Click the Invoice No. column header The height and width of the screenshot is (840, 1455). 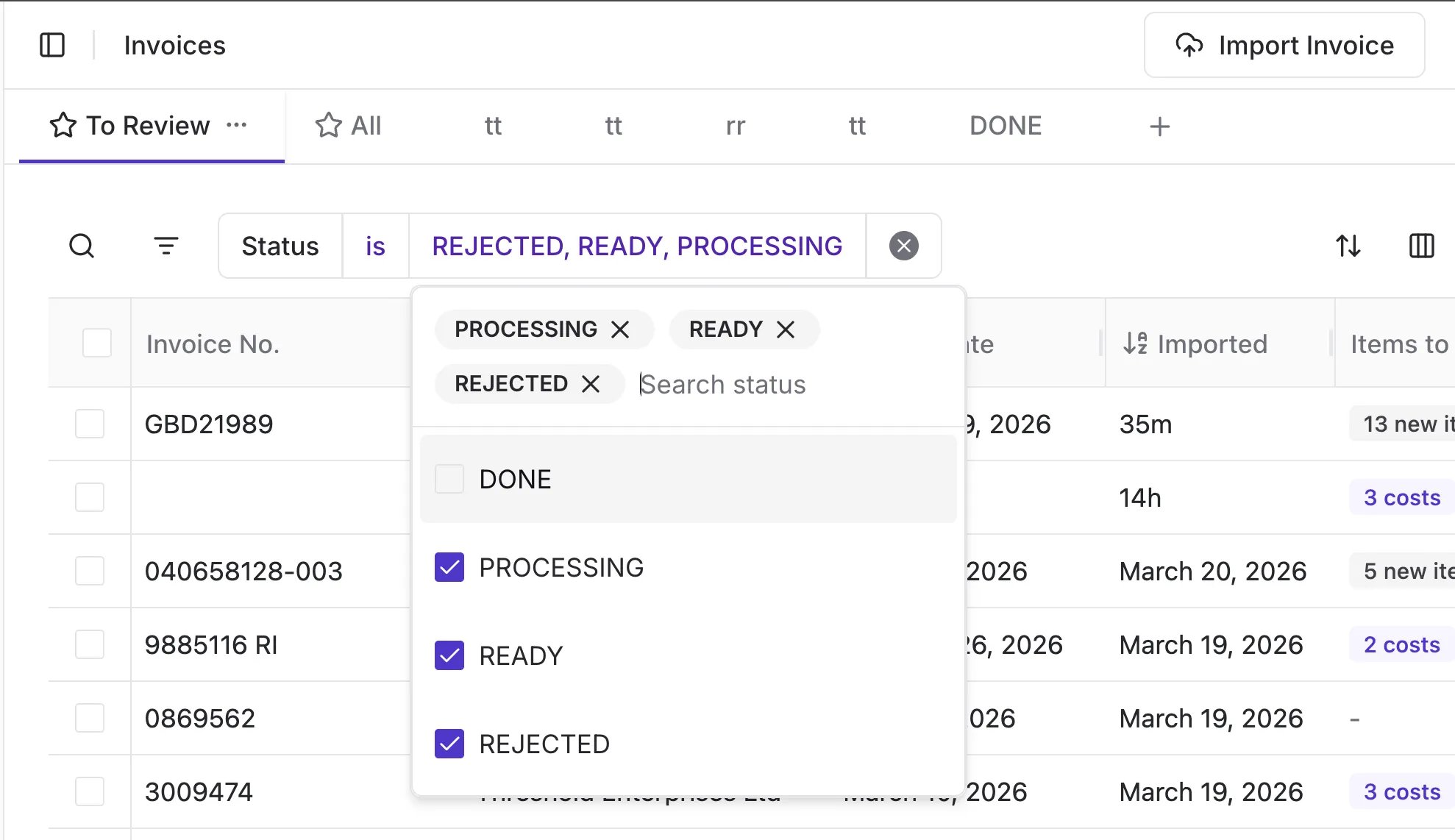coord(213,344)
